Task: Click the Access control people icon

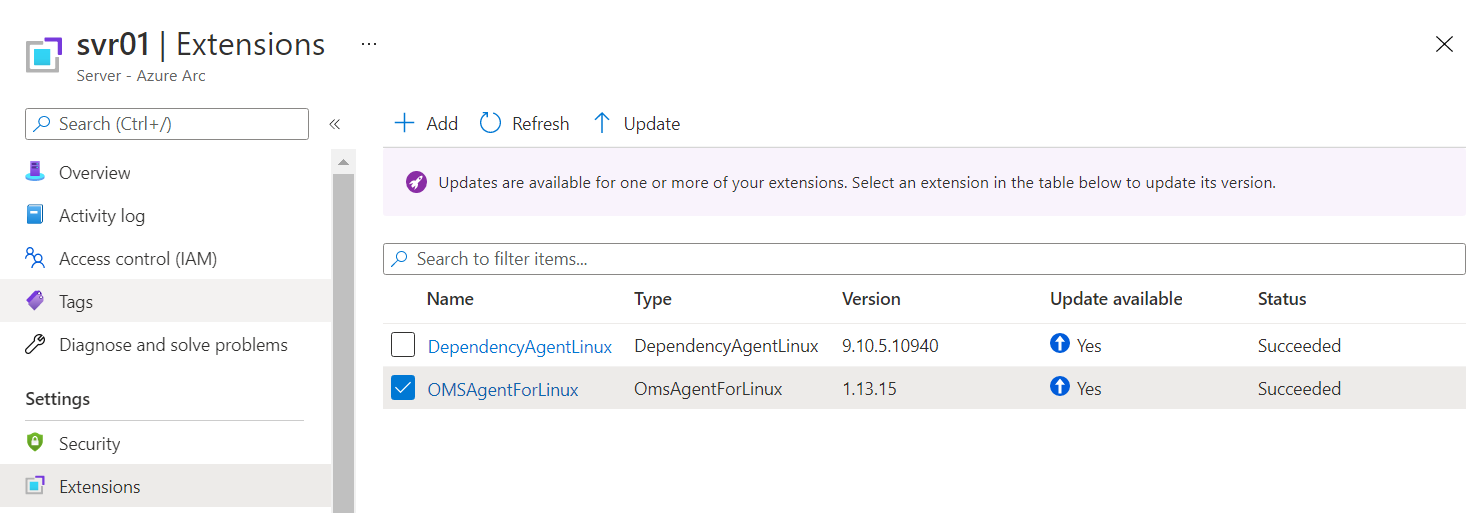Action: (x=35, y=258)
